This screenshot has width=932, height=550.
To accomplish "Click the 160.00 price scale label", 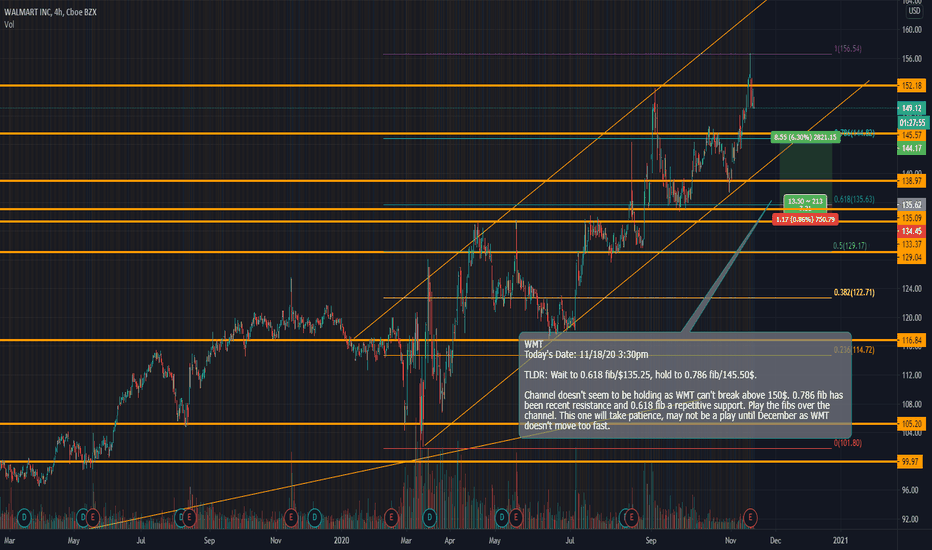I will coord(912,30).
